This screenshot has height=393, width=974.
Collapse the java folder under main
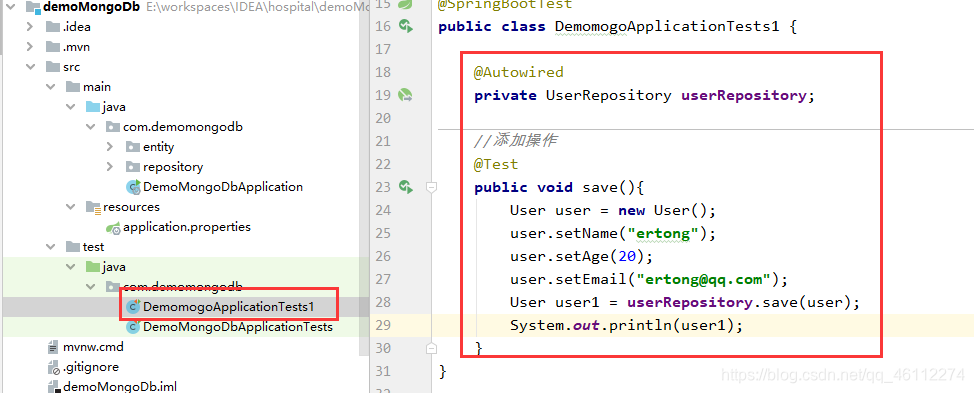[70, 107]
